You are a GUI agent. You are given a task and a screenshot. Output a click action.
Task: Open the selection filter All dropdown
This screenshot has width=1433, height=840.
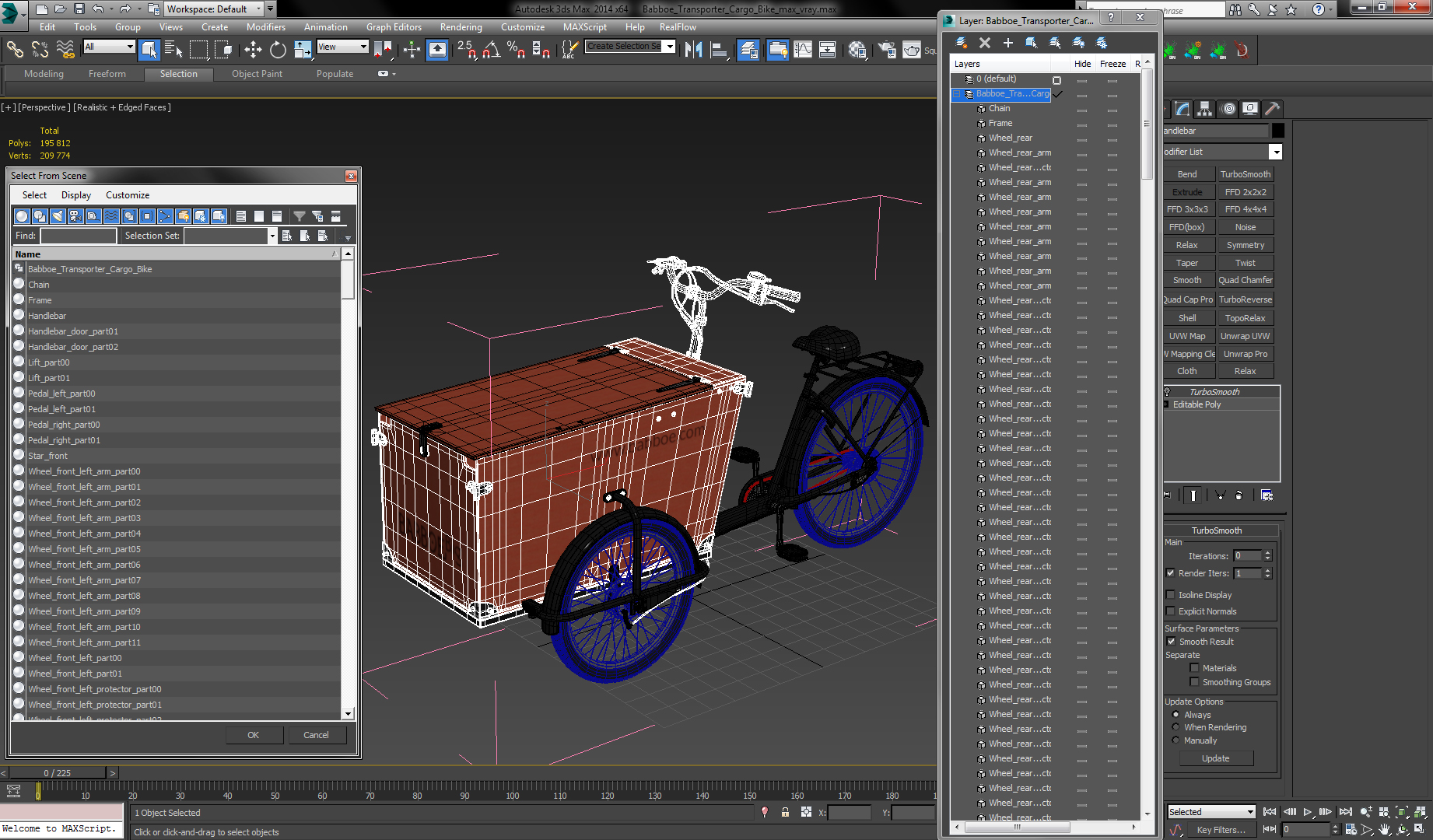tap(109, 47)
